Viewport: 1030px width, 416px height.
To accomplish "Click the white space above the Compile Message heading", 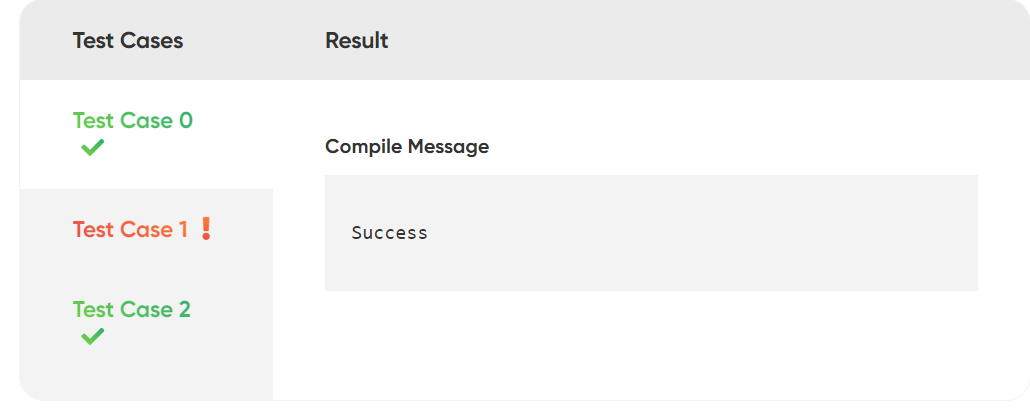I will pyautogui.click(x=650, y=105).
